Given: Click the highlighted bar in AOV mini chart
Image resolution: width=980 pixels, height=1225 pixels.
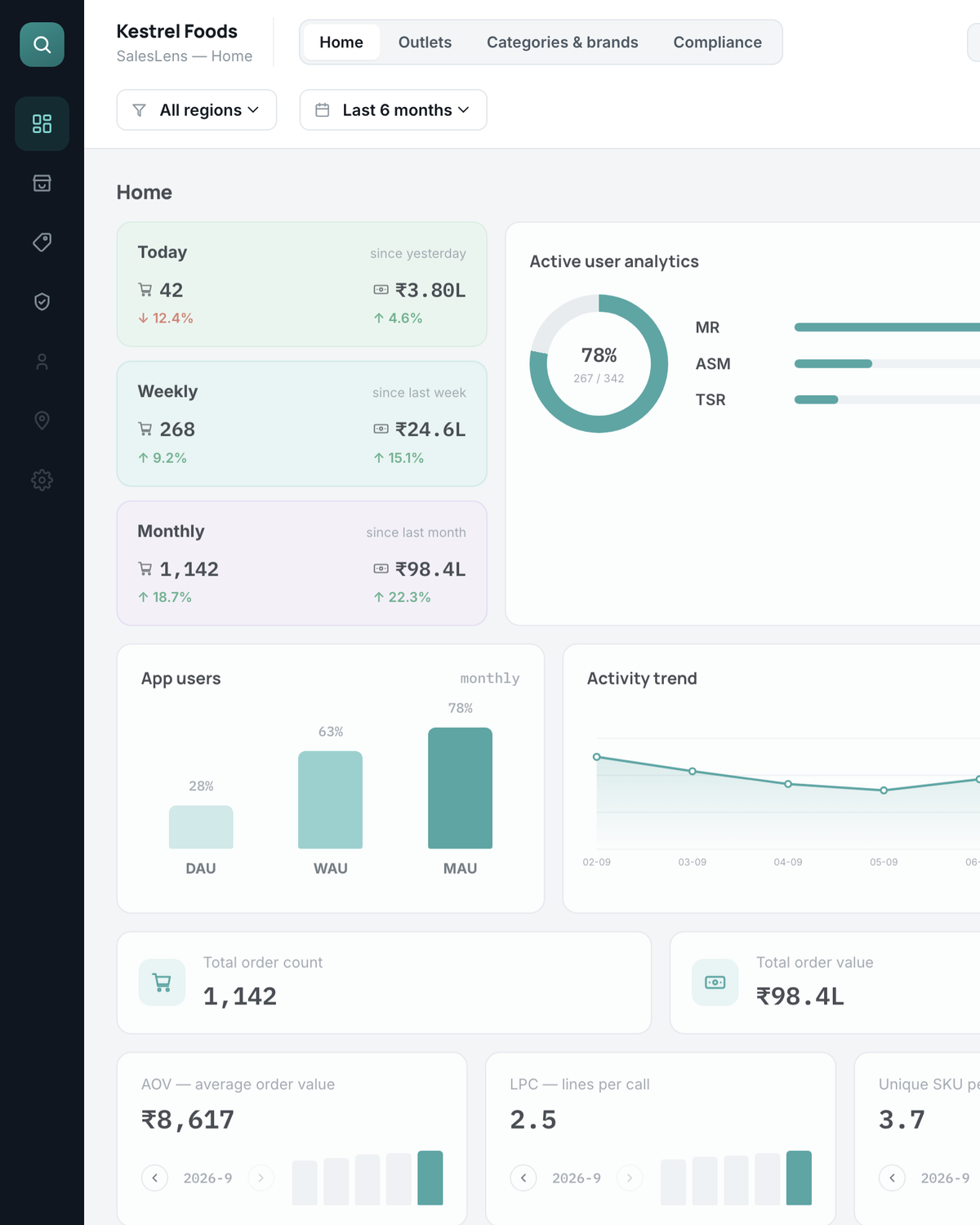Looking at the screenshot, I should (x=430, y=1178).
